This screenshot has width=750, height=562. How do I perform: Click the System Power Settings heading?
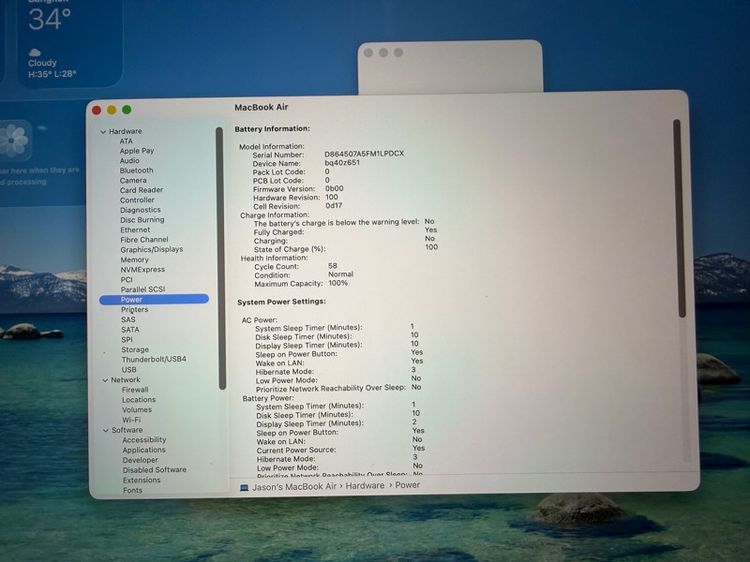pos(282,301)
